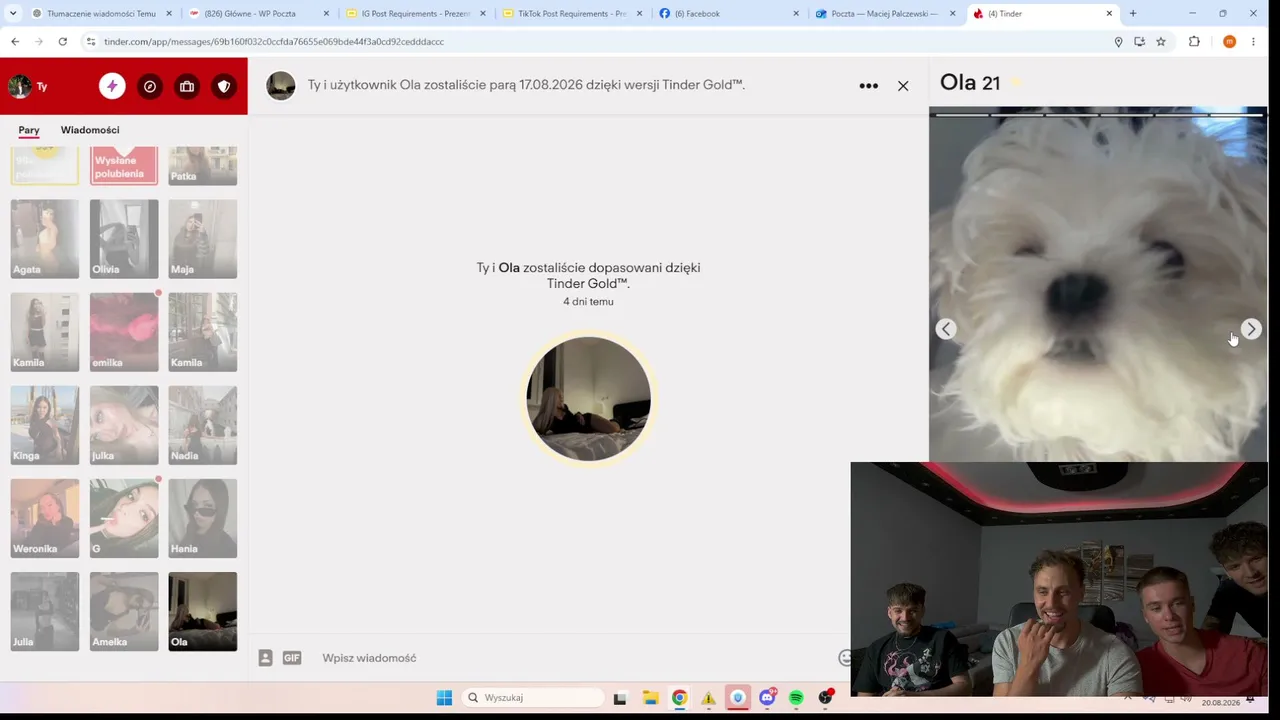Expand the Chrome tab search dropdown
1280x720 pixels.
pos(12,14)
